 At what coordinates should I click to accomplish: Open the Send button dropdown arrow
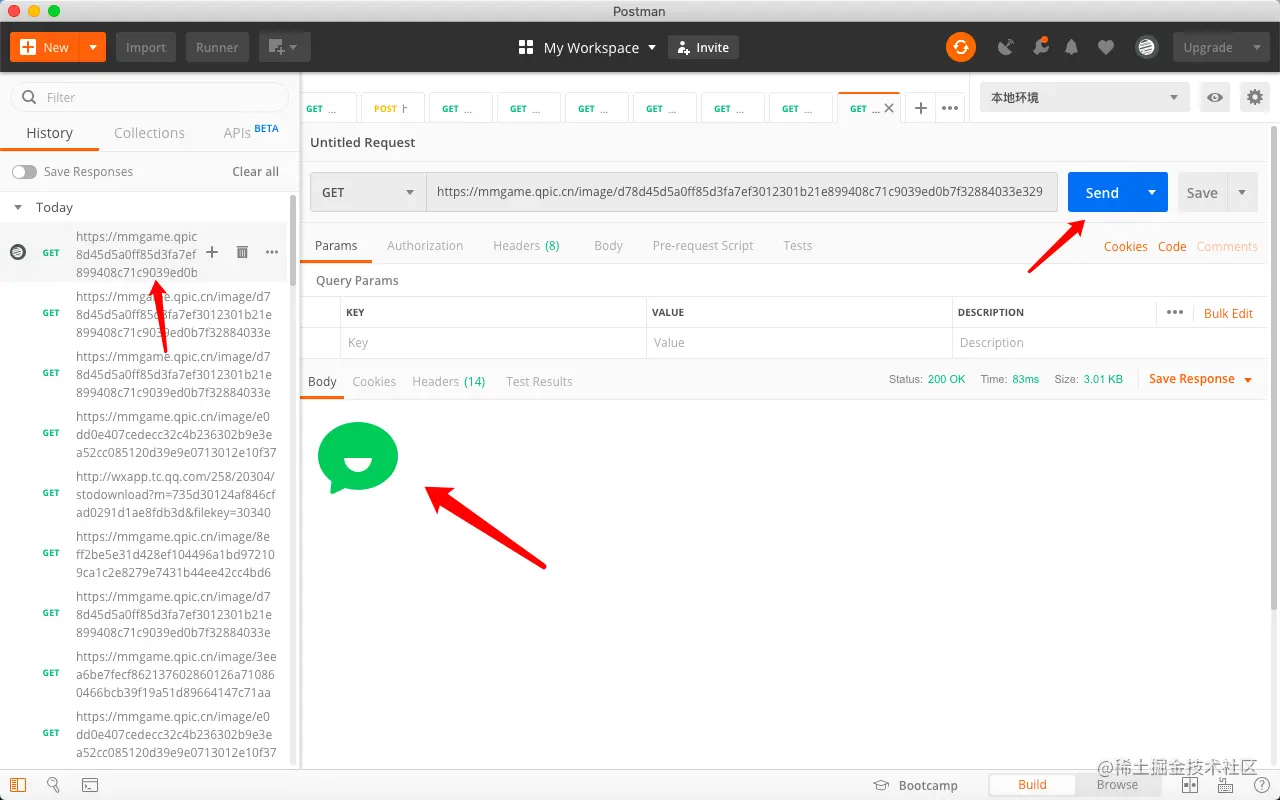pos(1152,192)
